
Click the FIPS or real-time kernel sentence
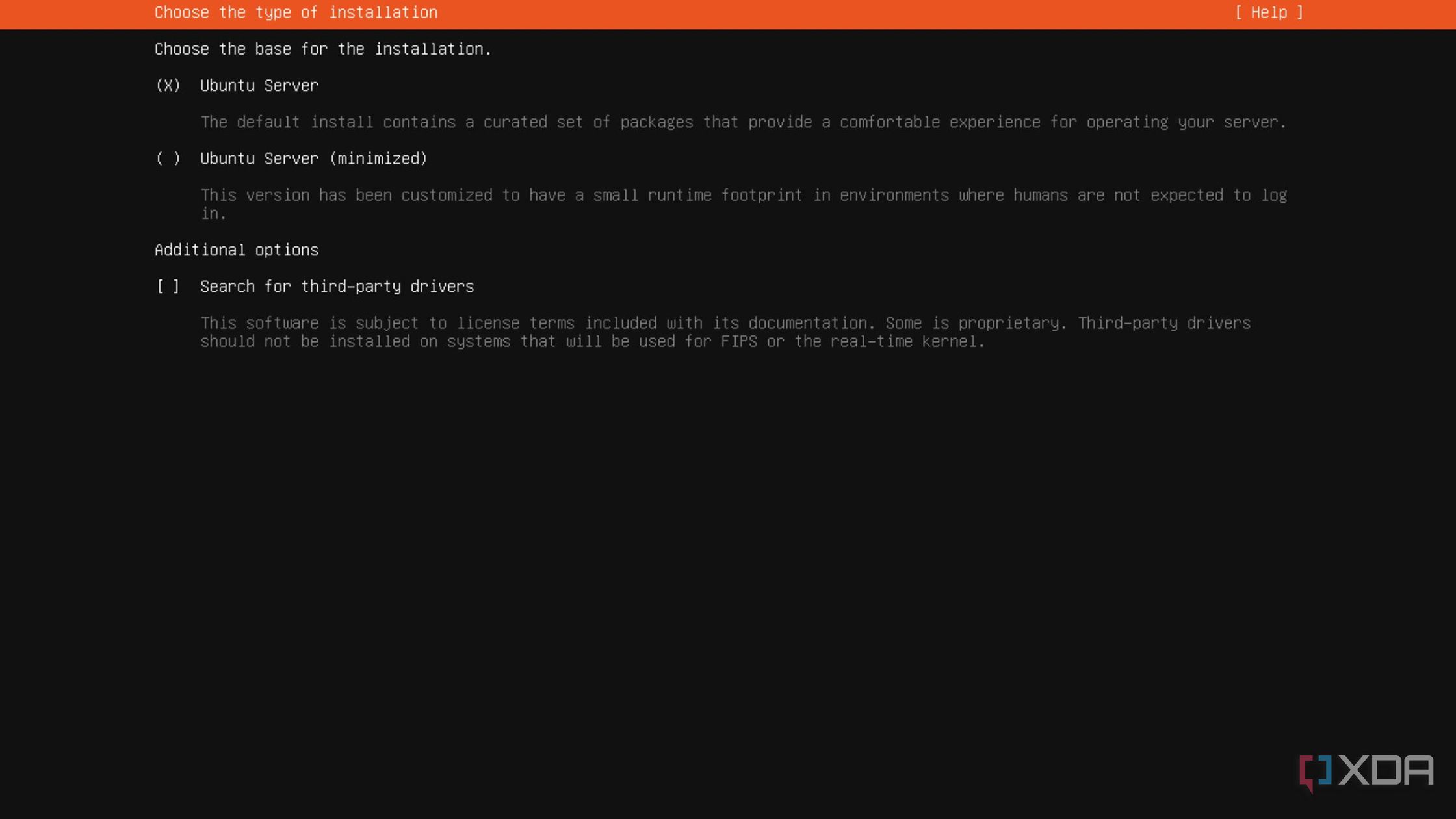coord(851,342)
